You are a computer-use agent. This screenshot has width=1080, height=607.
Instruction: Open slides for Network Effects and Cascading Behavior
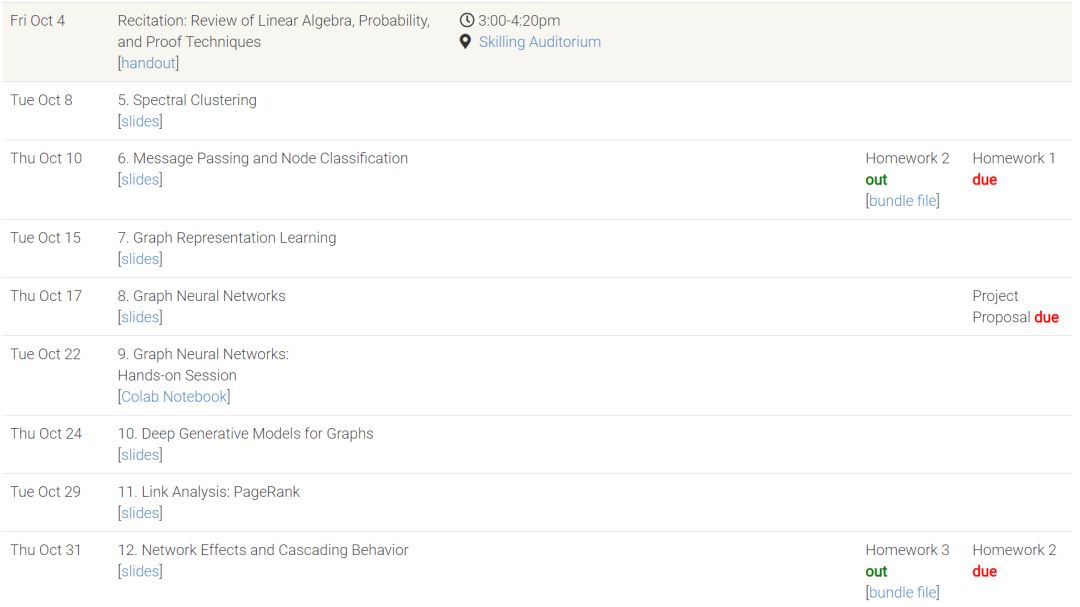pos(140,571)
